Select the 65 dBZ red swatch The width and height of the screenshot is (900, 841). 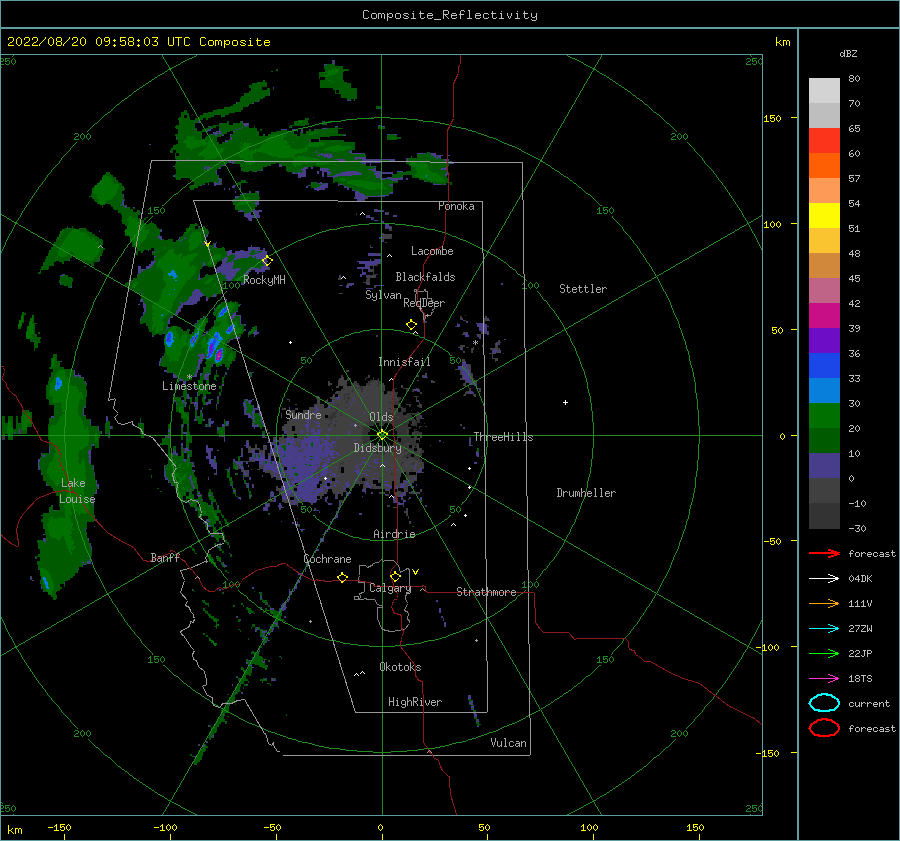pos(824,140)
